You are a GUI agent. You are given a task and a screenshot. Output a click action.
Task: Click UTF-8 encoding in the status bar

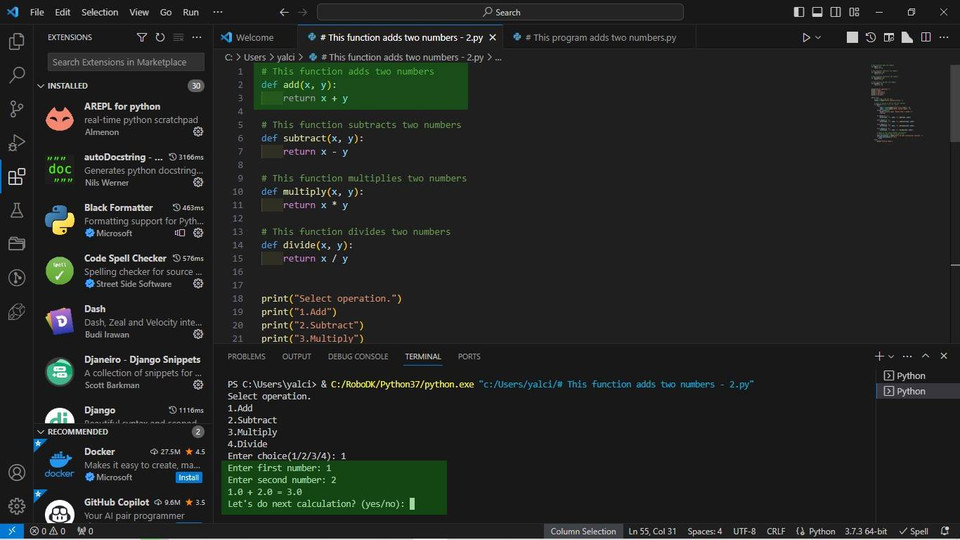744,531
